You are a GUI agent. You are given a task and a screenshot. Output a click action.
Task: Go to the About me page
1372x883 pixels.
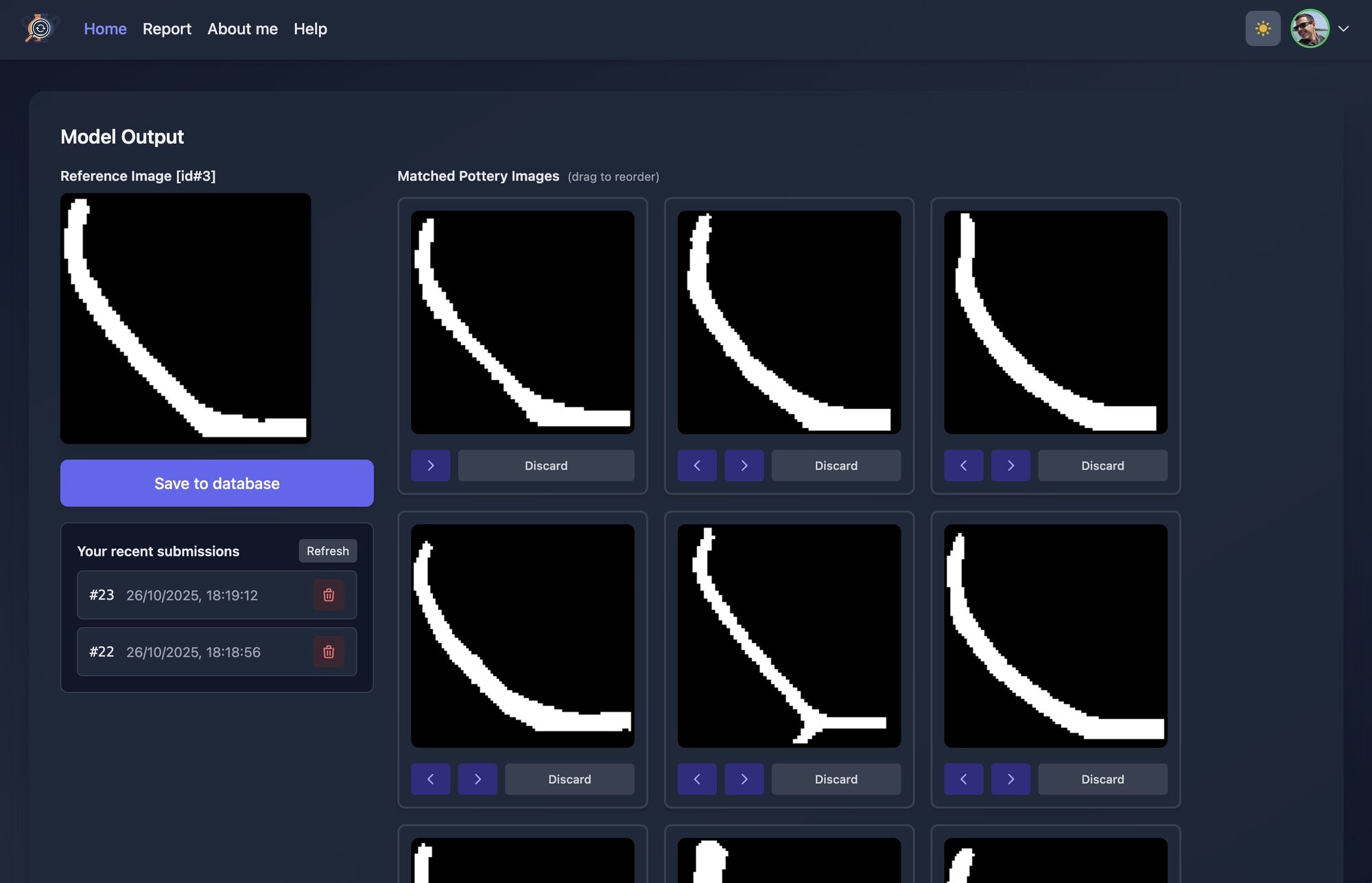(x=242, y=29)
